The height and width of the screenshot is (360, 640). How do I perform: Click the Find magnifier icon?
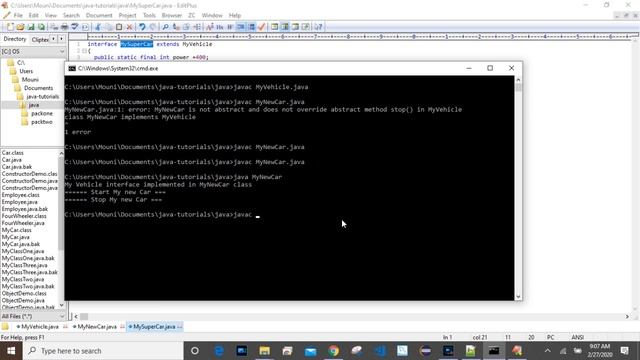point(165,27)
